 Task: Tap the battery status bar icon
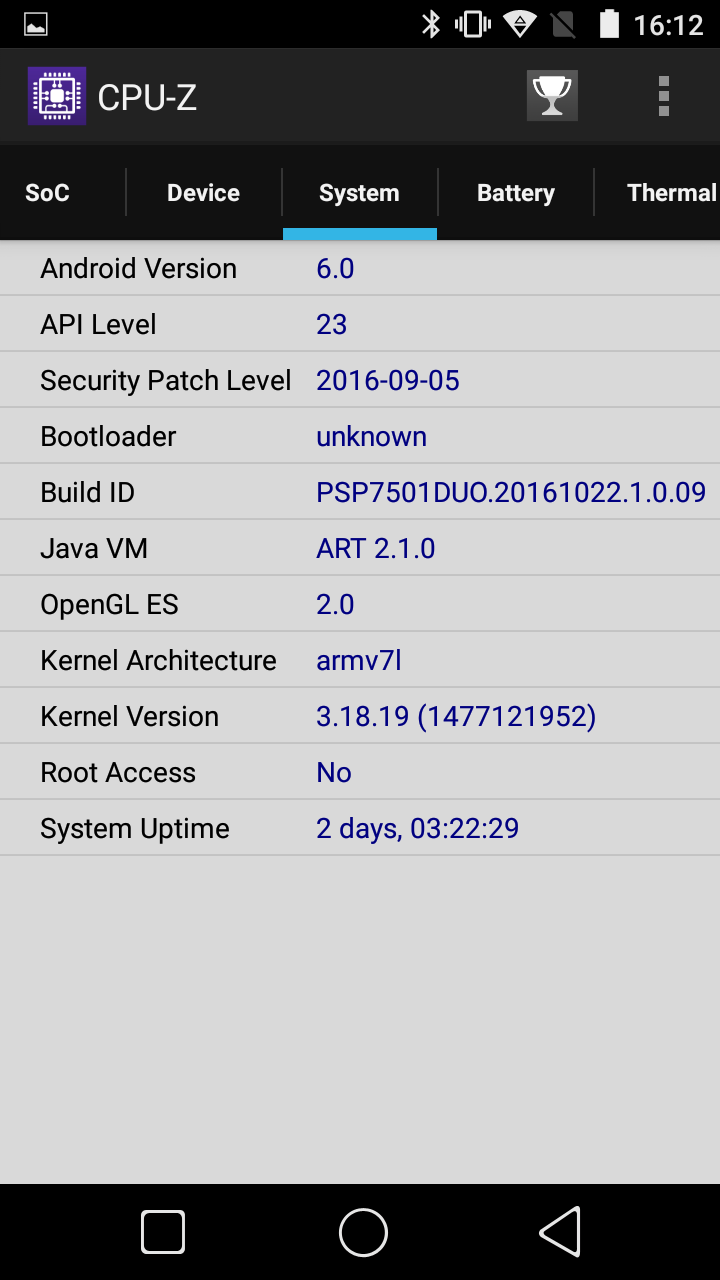[609, 24]
